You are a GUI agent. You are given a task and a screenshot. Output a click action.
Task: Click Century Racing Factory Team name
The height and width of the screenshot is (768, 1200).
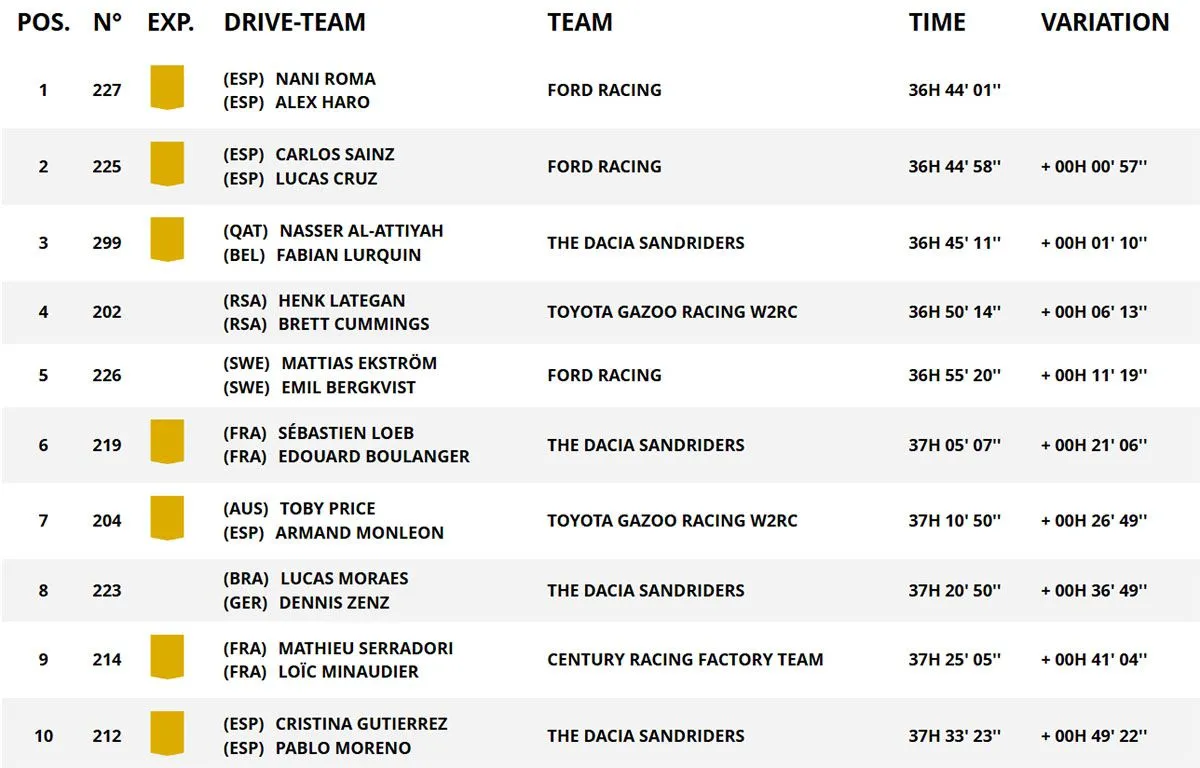[x=685, y=659]
